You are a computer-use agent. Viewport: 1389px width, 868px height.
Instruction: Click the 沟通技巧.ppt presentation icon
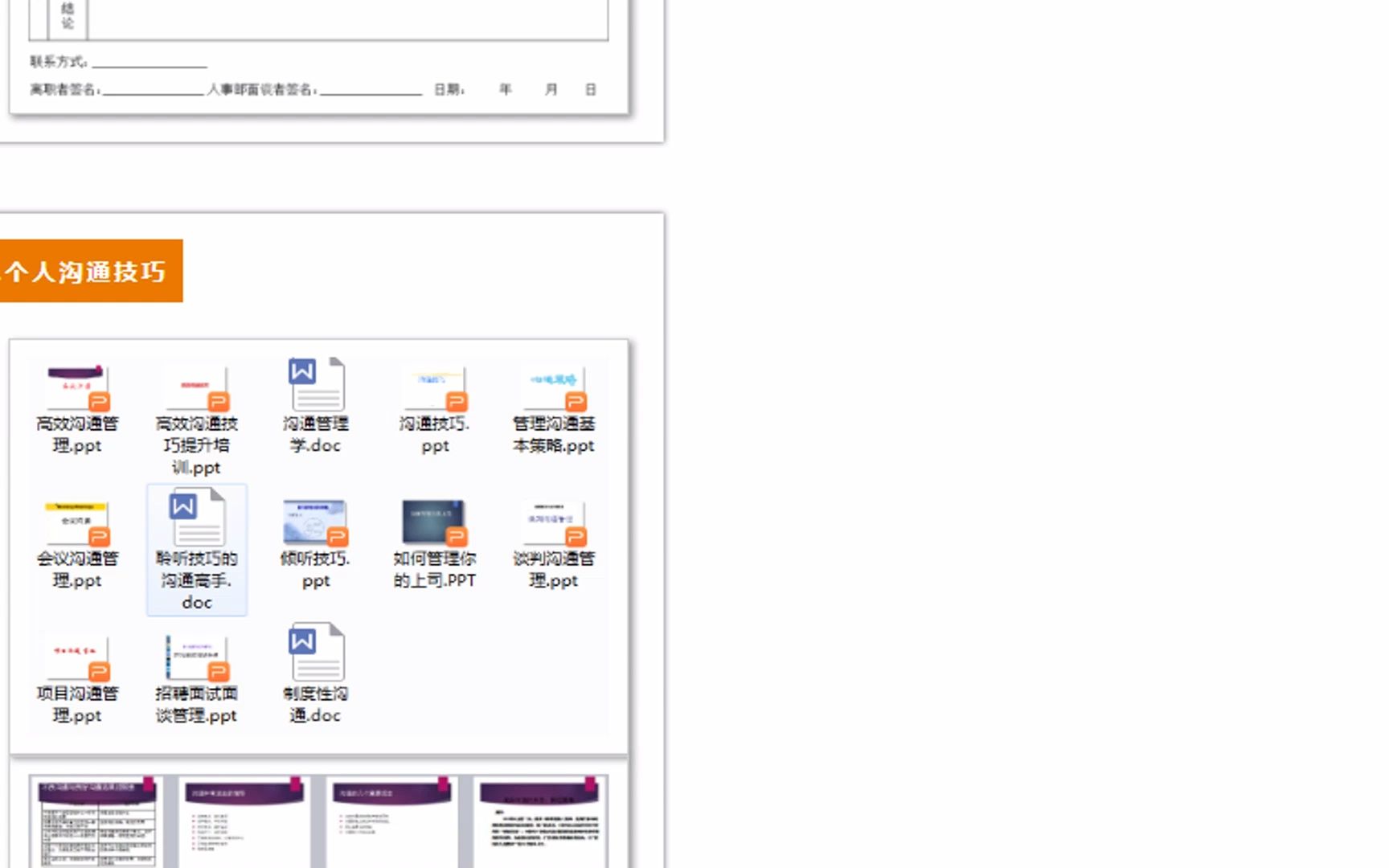pos(434,387)
